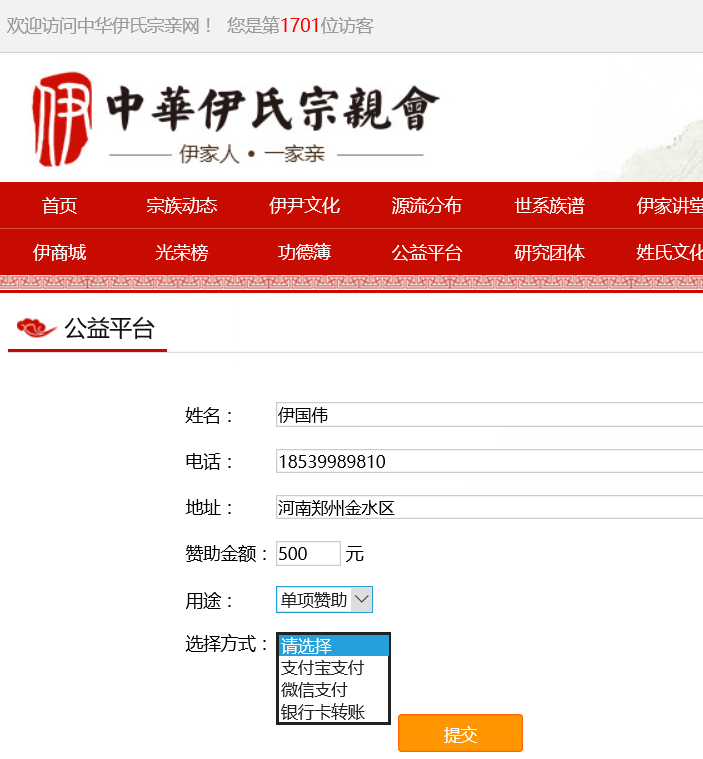Open 世系族谱 page

coord(550,206)
